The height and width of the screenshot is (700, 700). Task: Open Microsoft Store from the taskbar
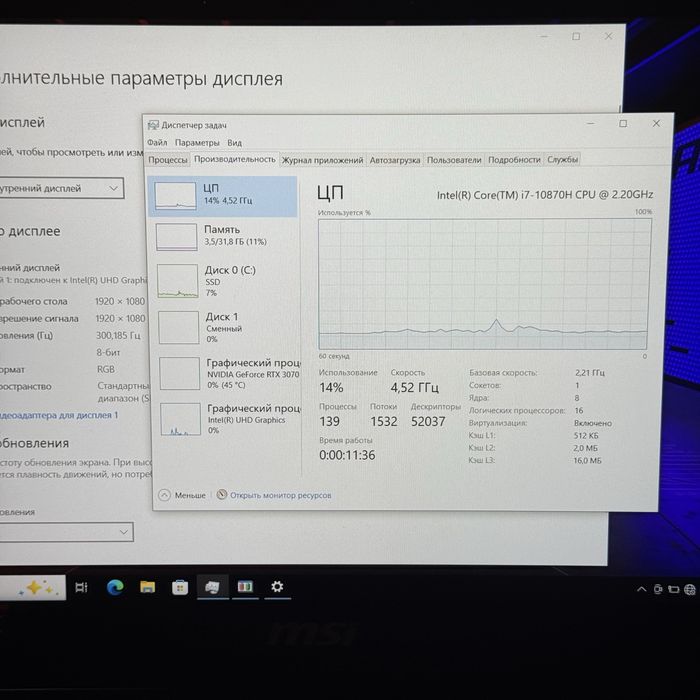180,588
